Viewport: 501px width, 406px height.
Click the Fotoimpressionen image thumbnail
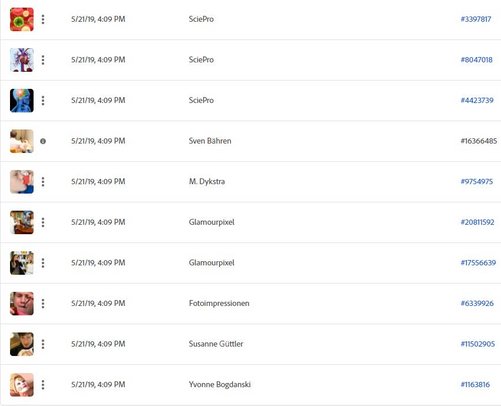point(22,303)
